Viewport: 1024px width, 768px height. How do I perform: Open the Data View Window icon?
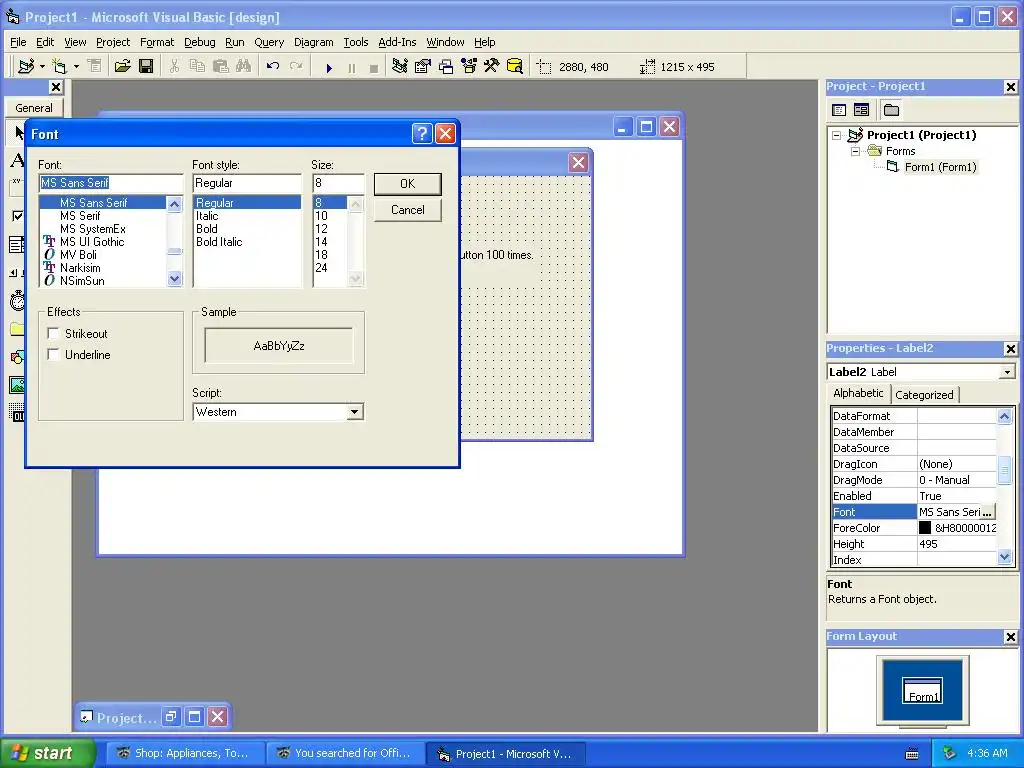(x=515, y=67)
